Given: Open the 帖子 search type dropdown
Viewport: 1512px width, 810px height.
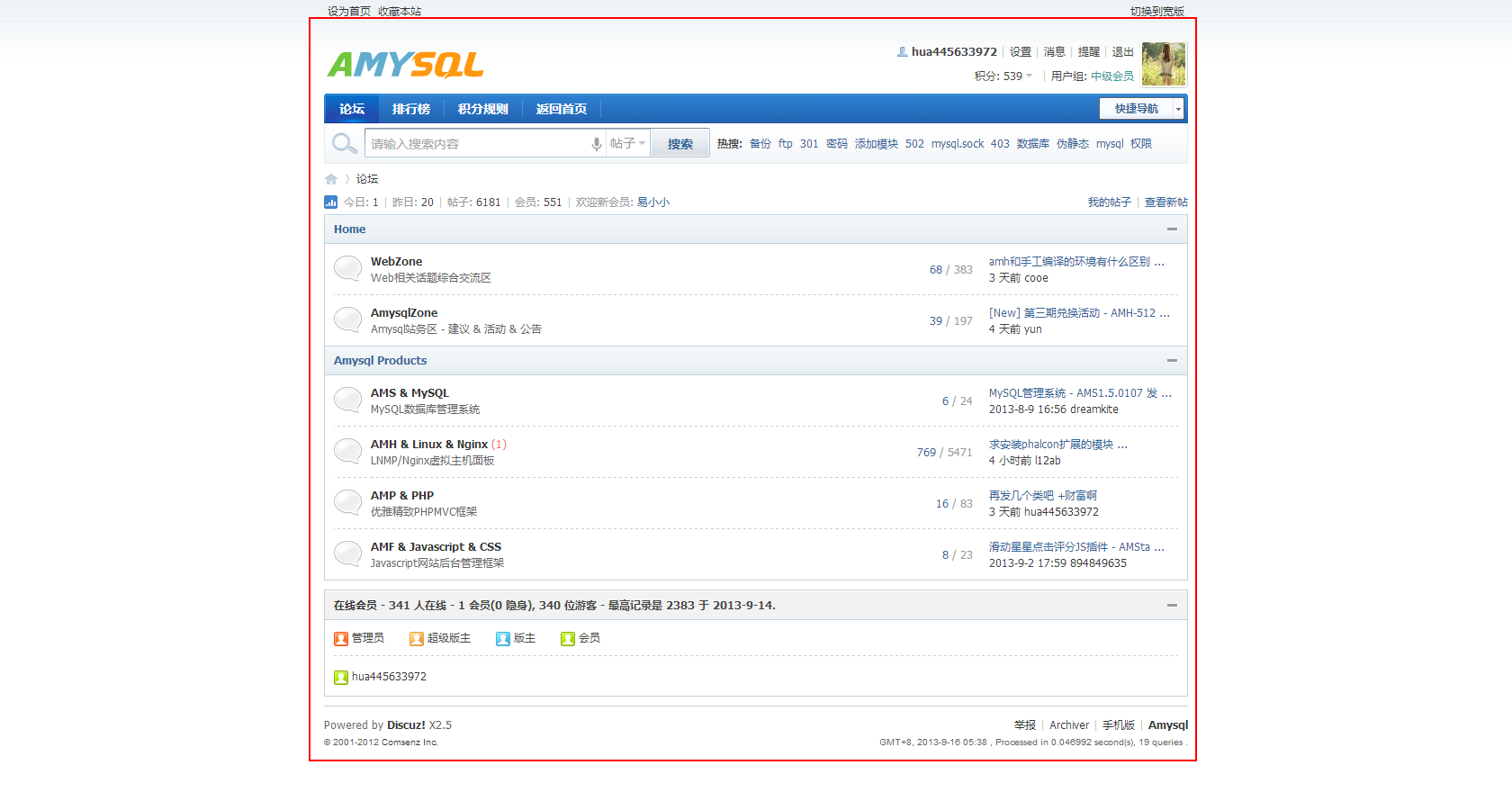Looking at the screenshot, I should click(627, 144).
